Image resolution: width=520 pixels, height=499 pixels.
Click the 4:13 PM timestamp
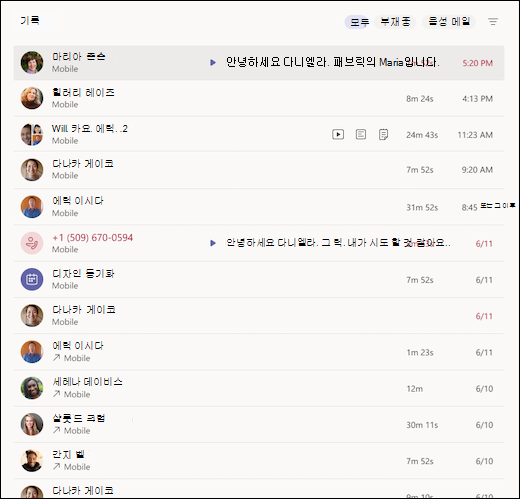pyautogui.click(x=477, y=99)
